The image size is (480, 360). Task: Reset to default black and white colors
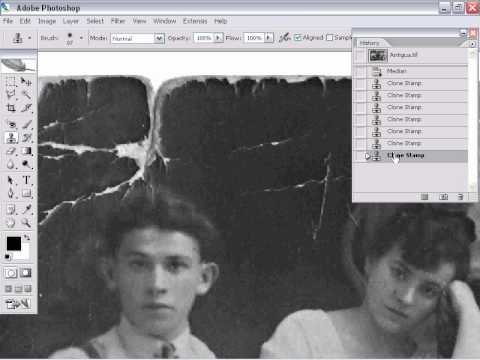pos(7,257)
